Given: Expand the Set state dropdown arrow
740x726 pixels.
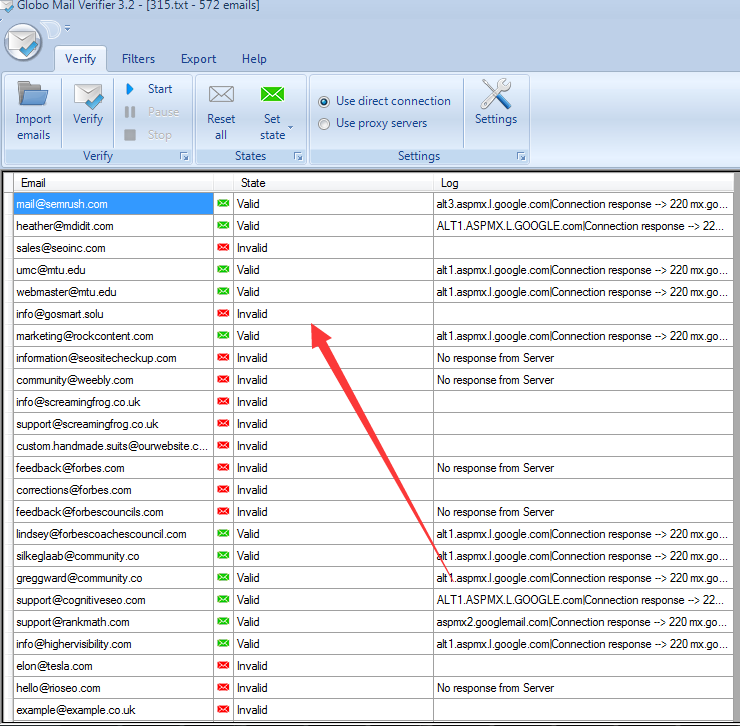Looking at the screenshot, I should 291,127.
